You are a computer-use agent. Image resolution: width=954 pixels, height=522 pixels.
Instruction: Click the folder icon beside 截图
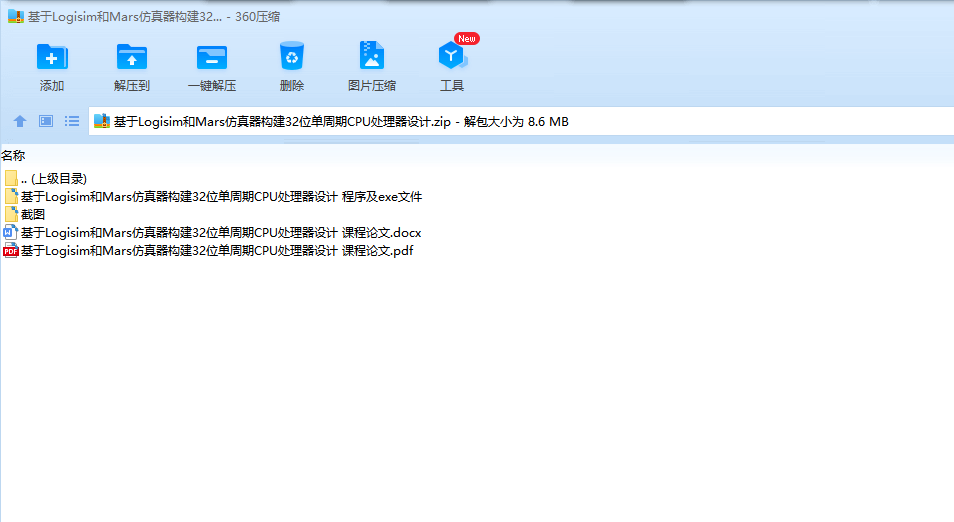coord(11,214)
